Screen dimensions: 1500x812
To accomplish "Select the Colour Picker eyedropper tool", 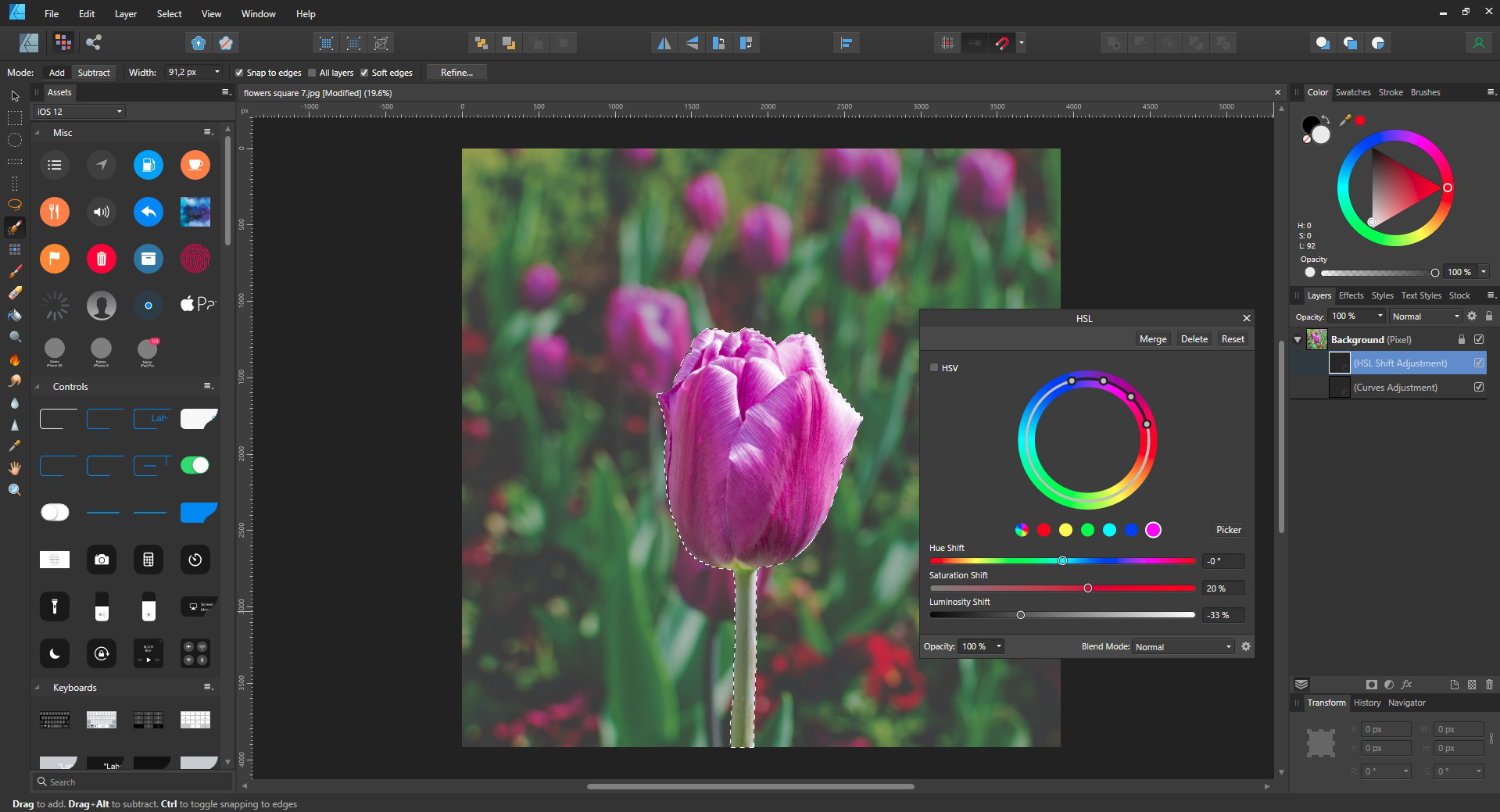I will click(x=15, y=448).
